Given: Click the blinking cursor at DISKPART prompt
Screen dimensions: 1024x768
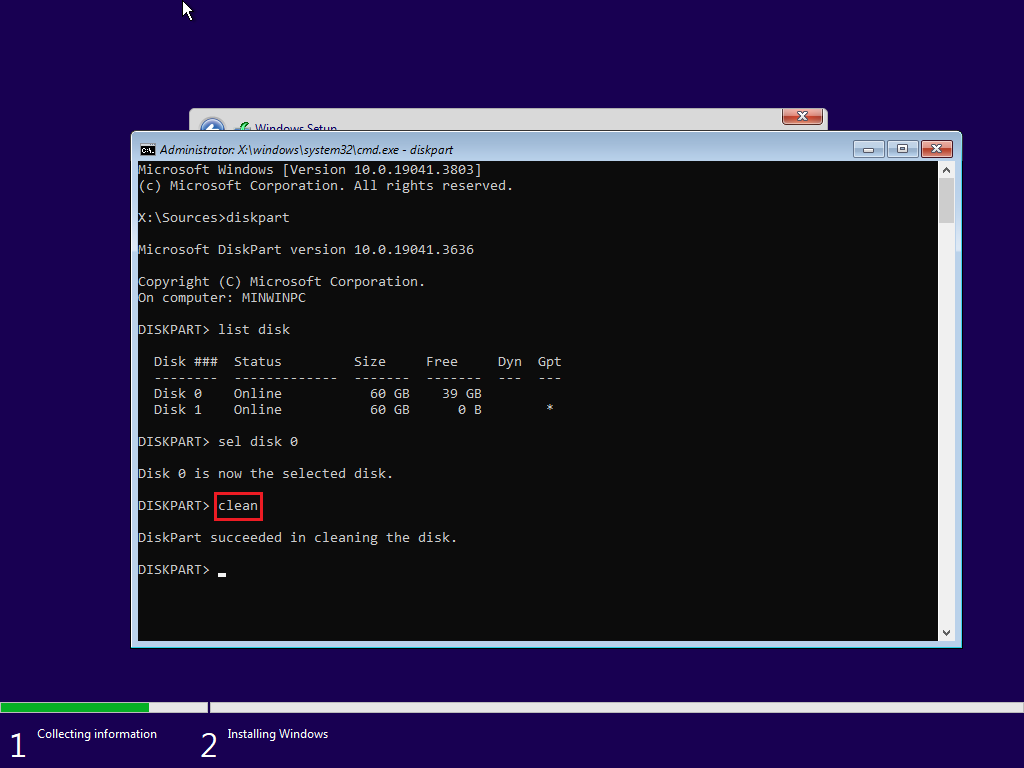Looking at the screenshot, I should coord(222,575).
